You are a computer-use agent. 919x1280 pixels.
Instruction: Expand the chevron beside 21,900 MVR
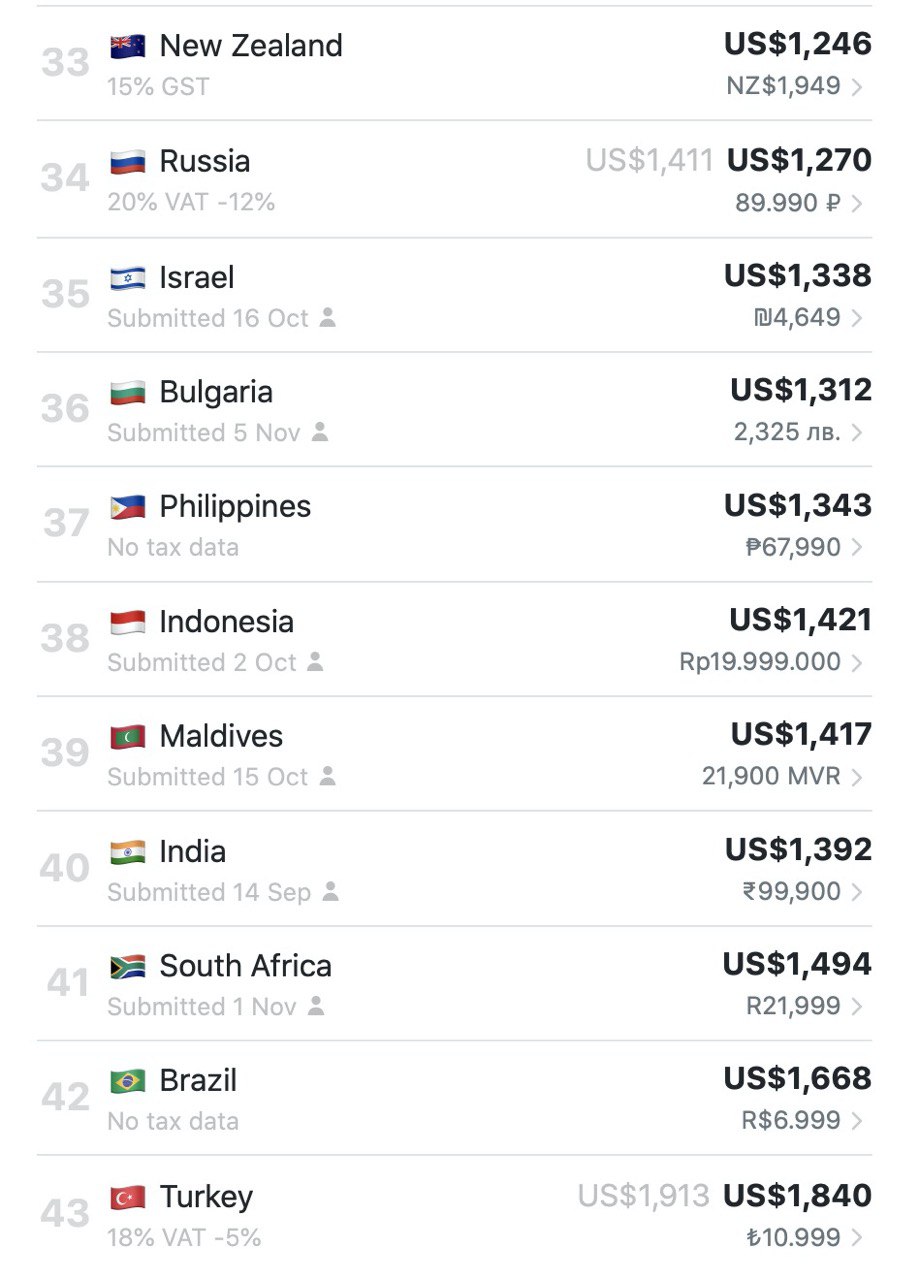pyautogui.click(x=857, y=777)
